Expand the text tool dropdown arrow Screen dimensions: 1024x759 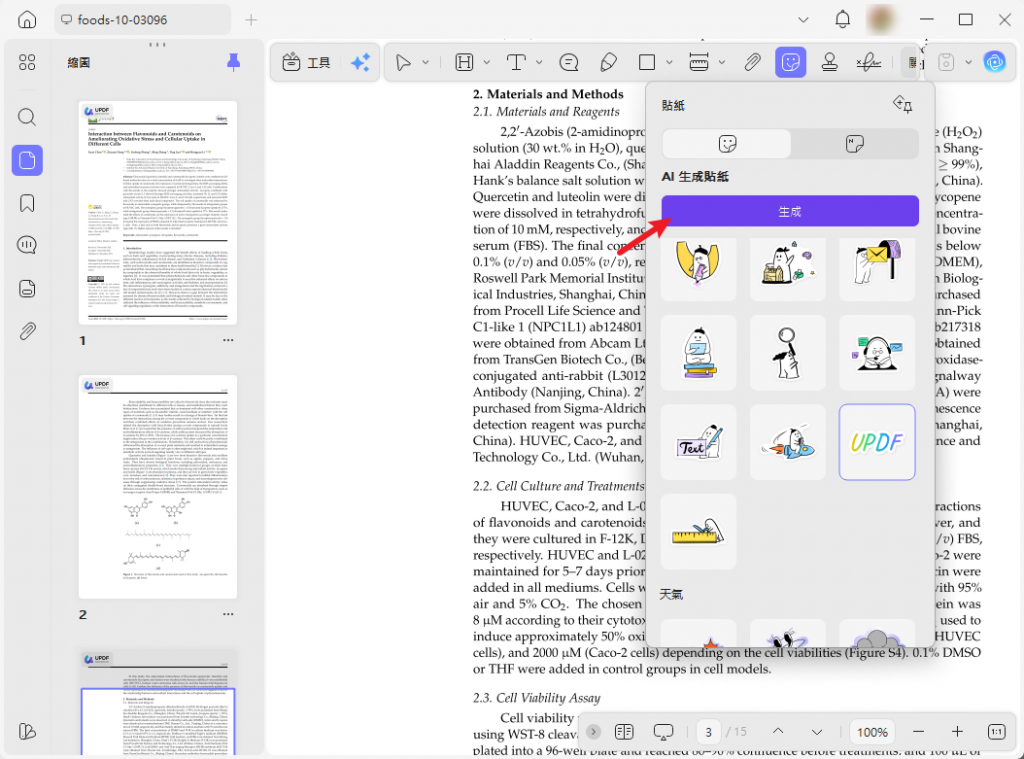point(539,63)
